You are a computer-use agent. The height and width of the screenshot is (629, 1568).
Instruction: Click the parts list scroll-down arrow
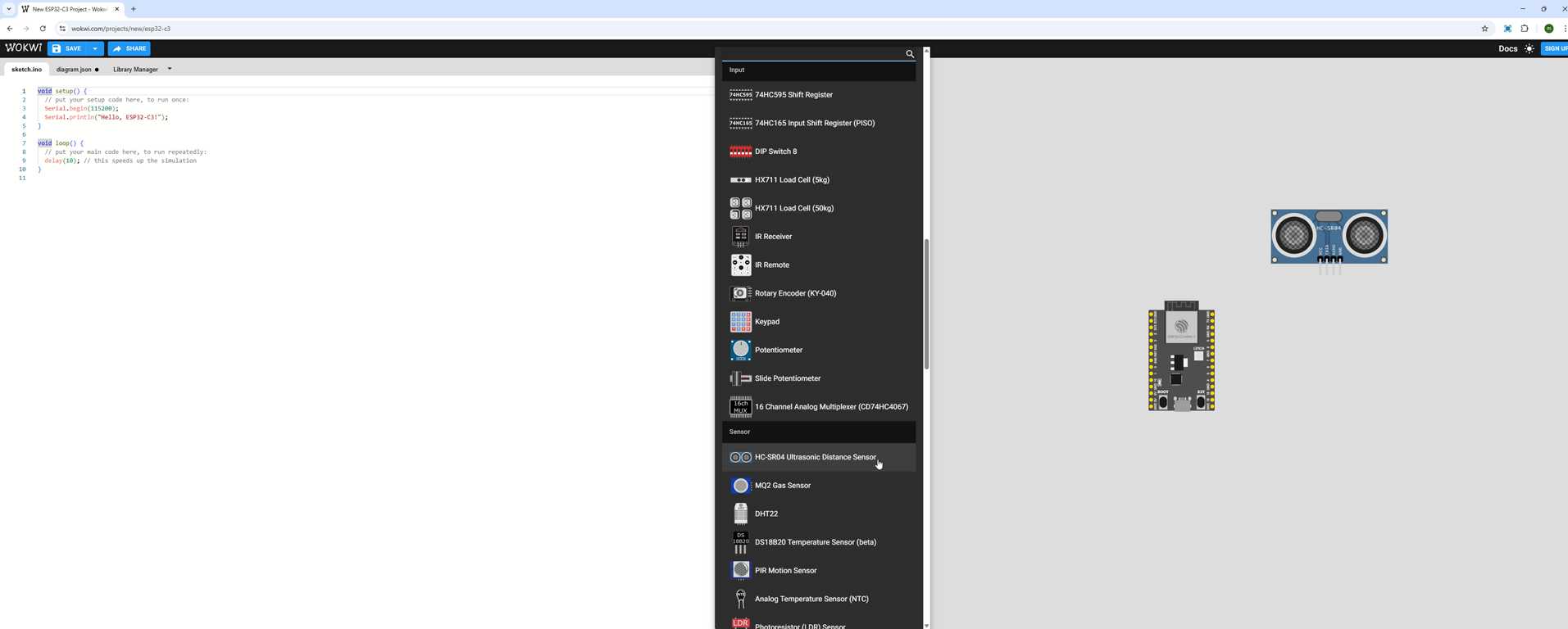click(x=926, y=625)
